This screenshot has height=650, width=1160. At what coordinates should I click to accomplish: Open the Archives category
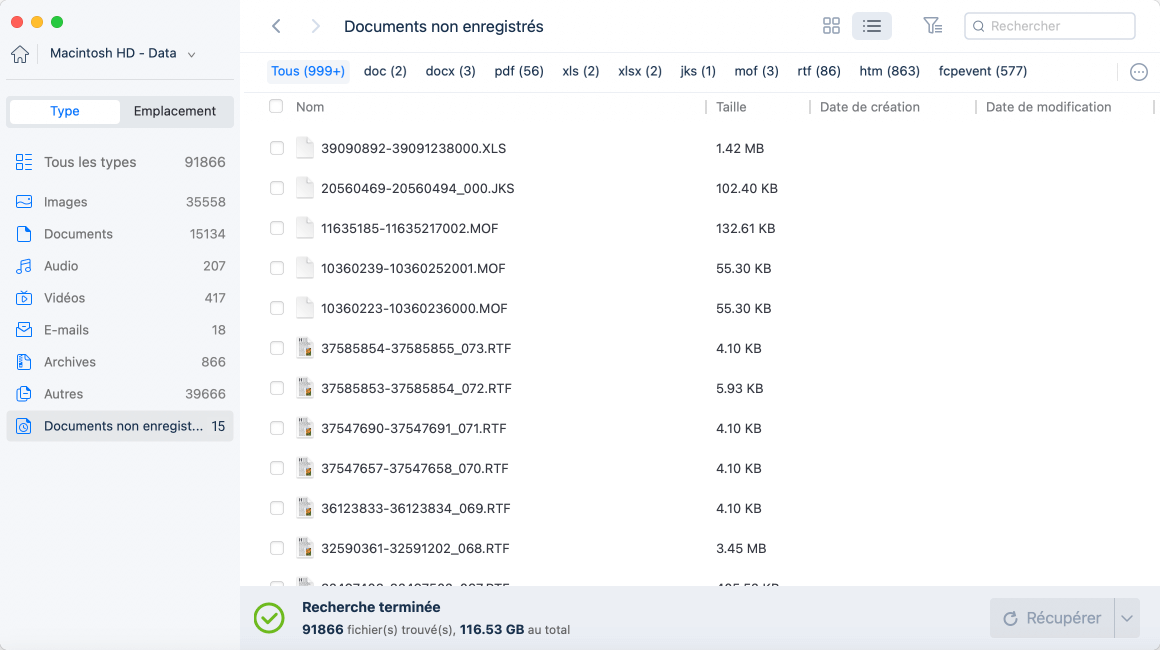[x=70, y=362]
